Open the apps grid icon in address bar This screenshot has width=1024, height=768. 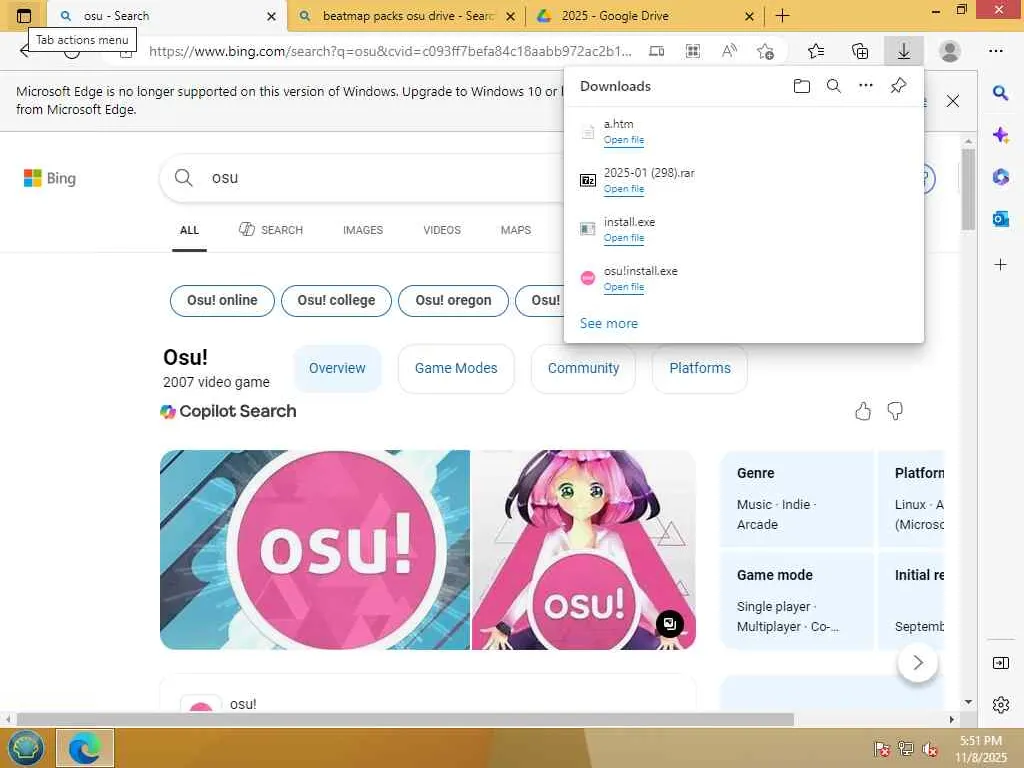[x=693, y=51]
